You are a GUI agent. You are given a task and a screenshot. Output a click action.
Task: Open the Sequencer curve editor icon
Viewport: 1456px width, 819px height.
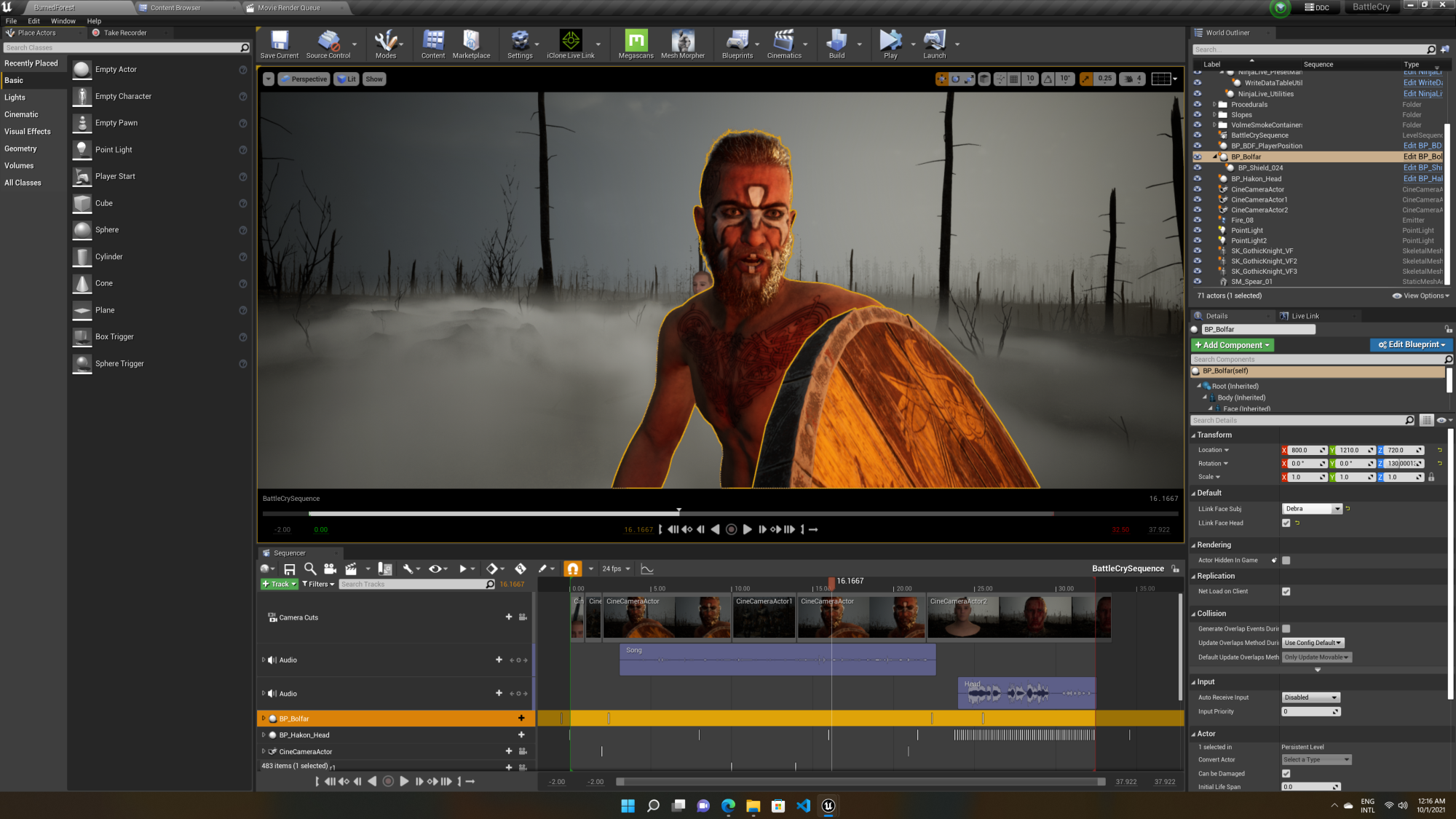(647, 569)
